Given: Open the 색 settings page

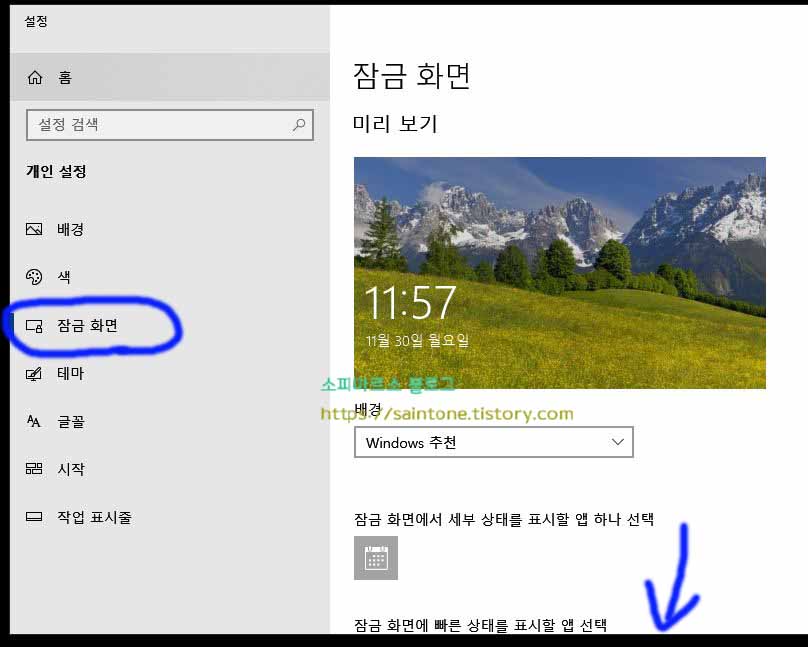Looking at the screenshot, I should (64, 277).
